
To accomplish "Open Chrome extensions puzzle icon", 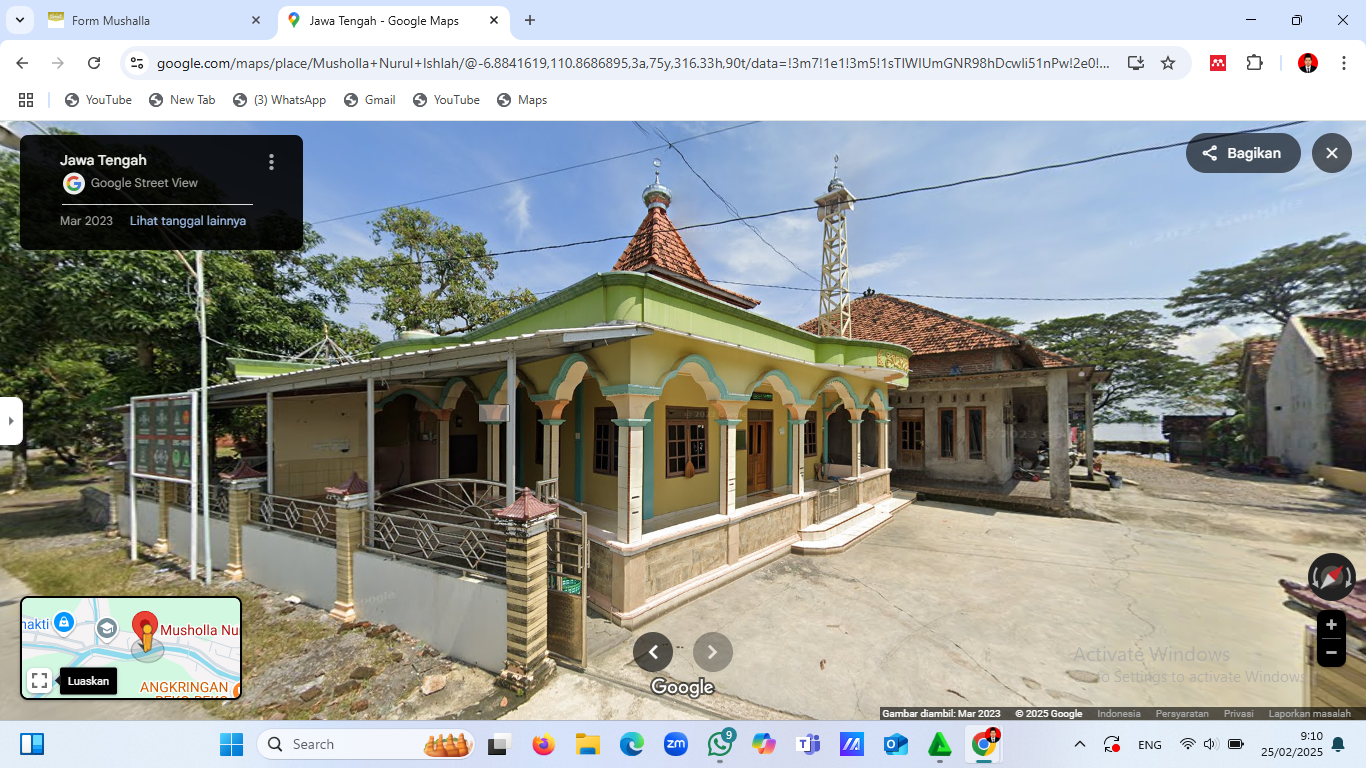I will (1254, 63).
